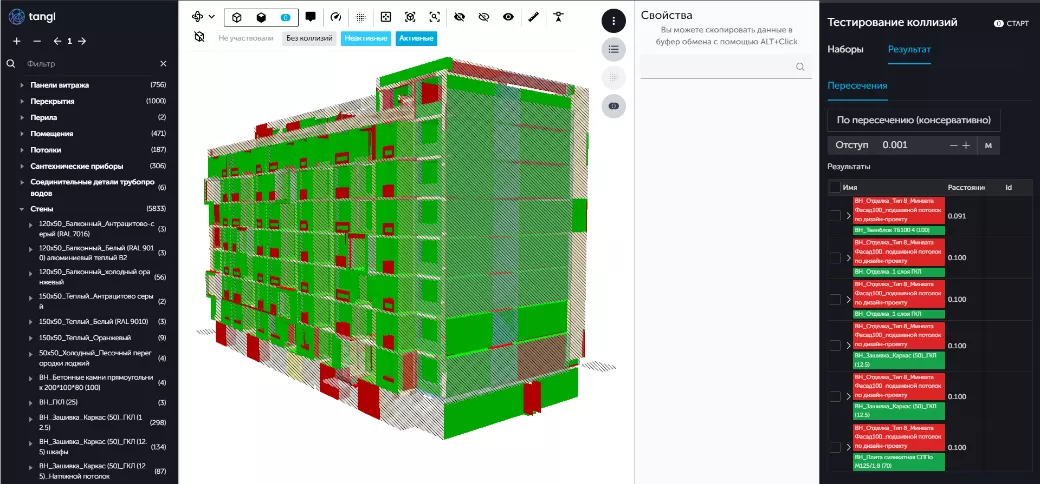Click the plus stepper on Отступ
Screen dimensions: 1040x484
967,145
